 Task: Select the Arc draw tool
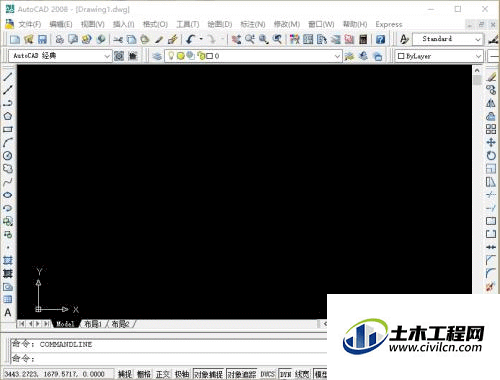point(8,143)
